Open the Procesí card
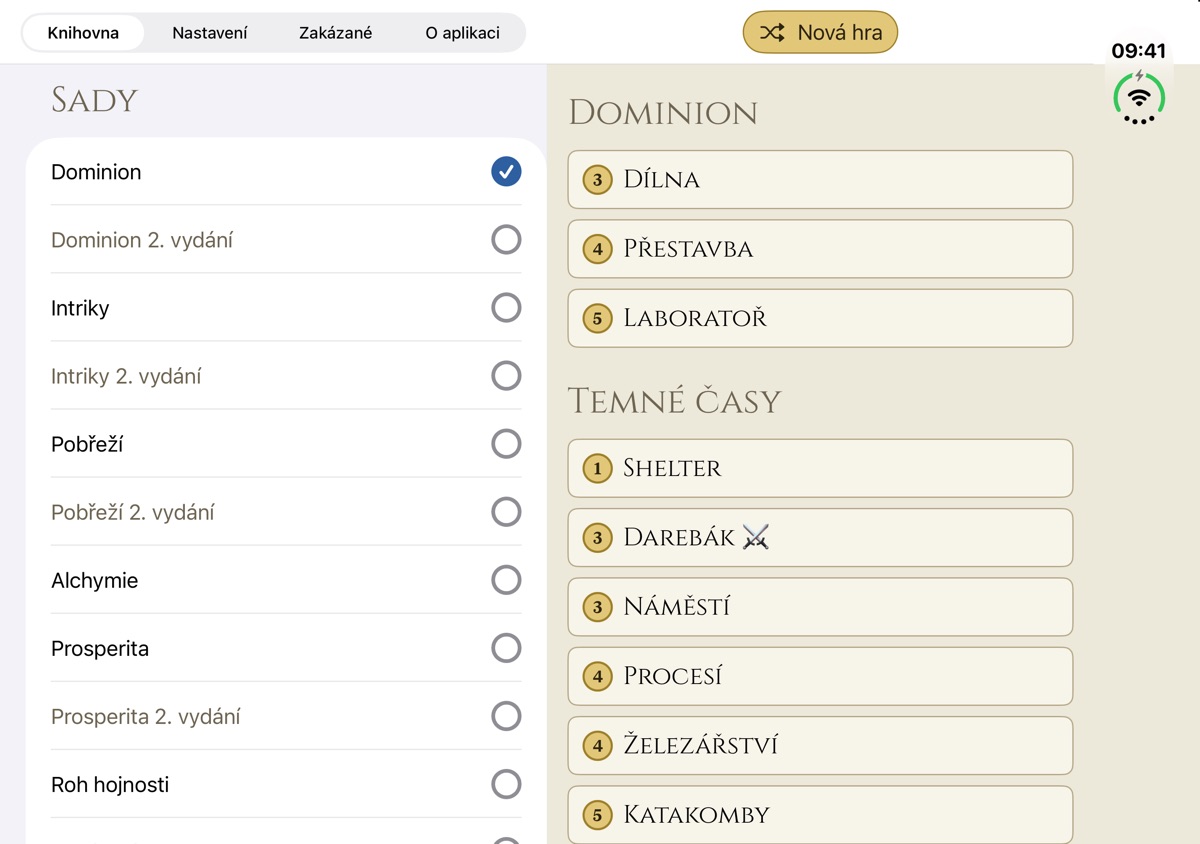This screenshot has height=844, width=1200. [820, 677]
